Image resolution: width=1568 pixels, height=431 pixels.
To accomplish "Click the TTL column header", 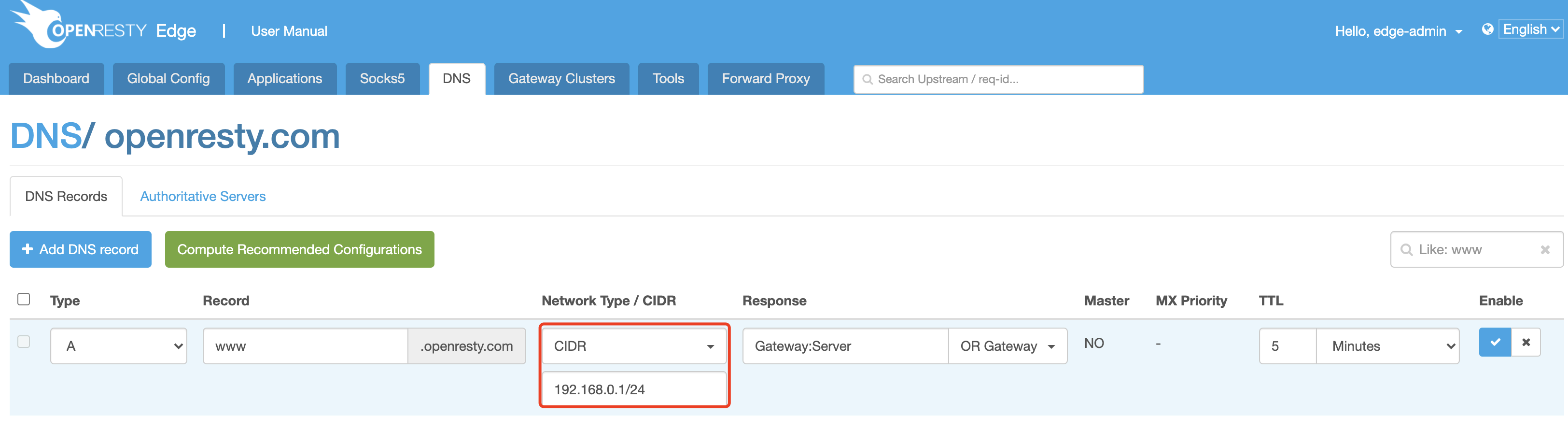I will 1271,301.
